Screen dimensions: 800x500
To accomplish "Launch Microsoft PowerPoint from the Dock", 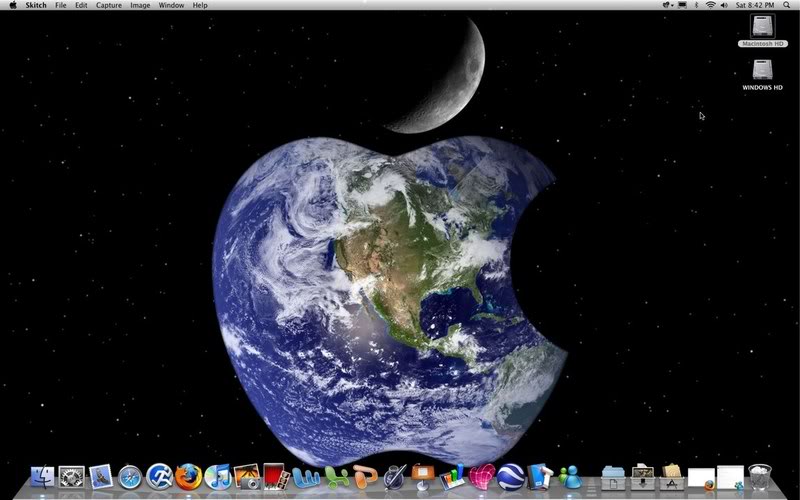I will point(365,478).
